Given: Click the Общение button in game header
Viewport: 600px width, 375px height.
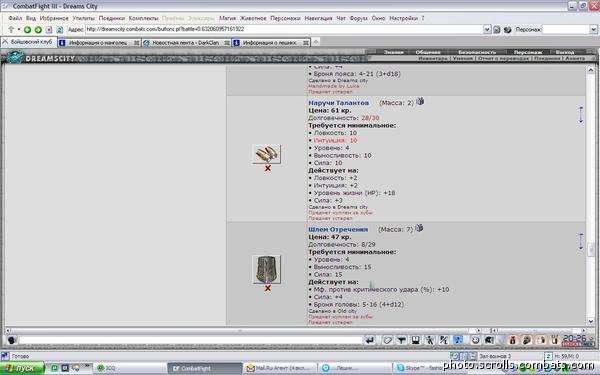Looking at the screenshot, I should (x=428, y=52).
